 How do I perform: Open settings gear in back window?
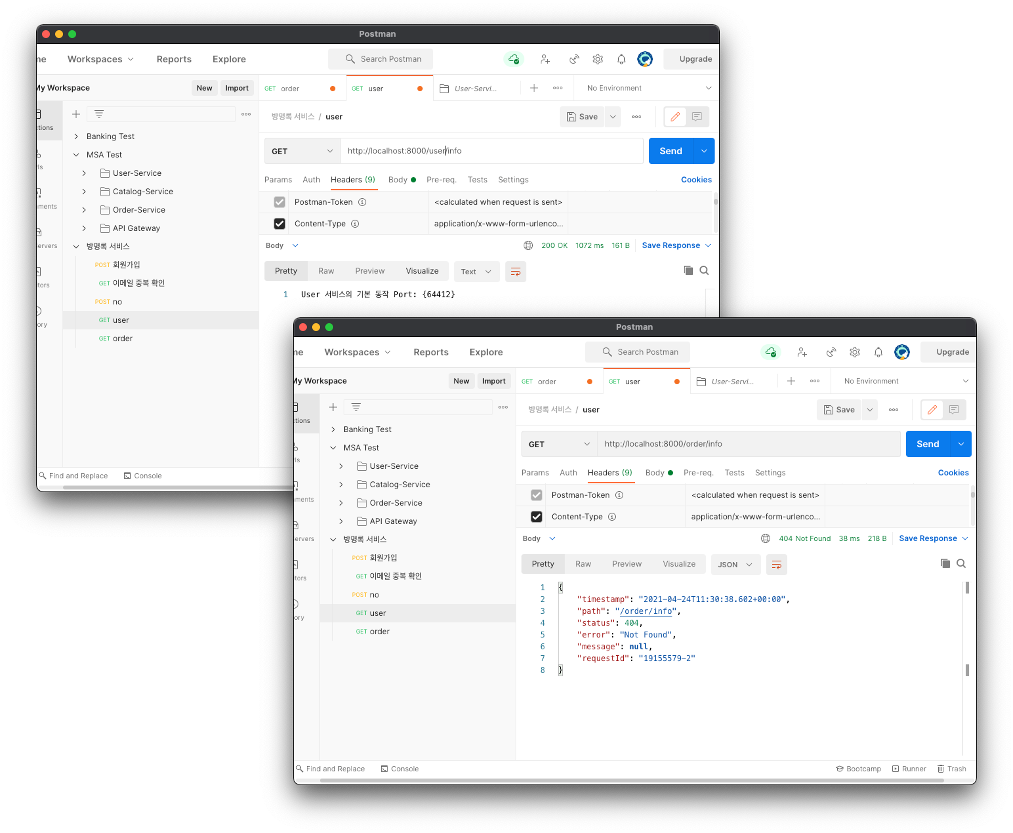coord(598,59)
